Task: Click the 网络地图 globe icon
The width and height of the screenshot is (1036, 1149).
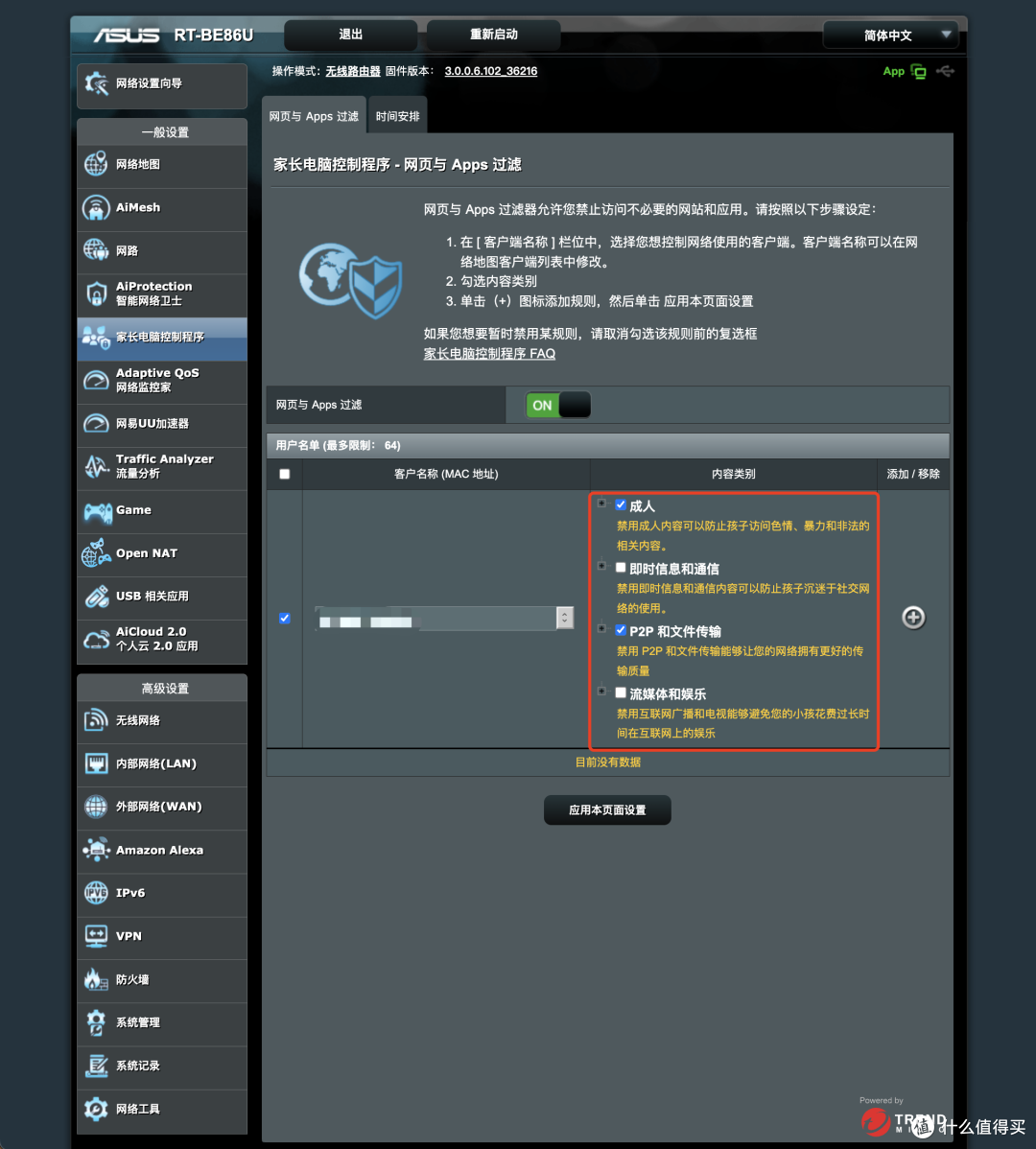Action: [96, 164]
